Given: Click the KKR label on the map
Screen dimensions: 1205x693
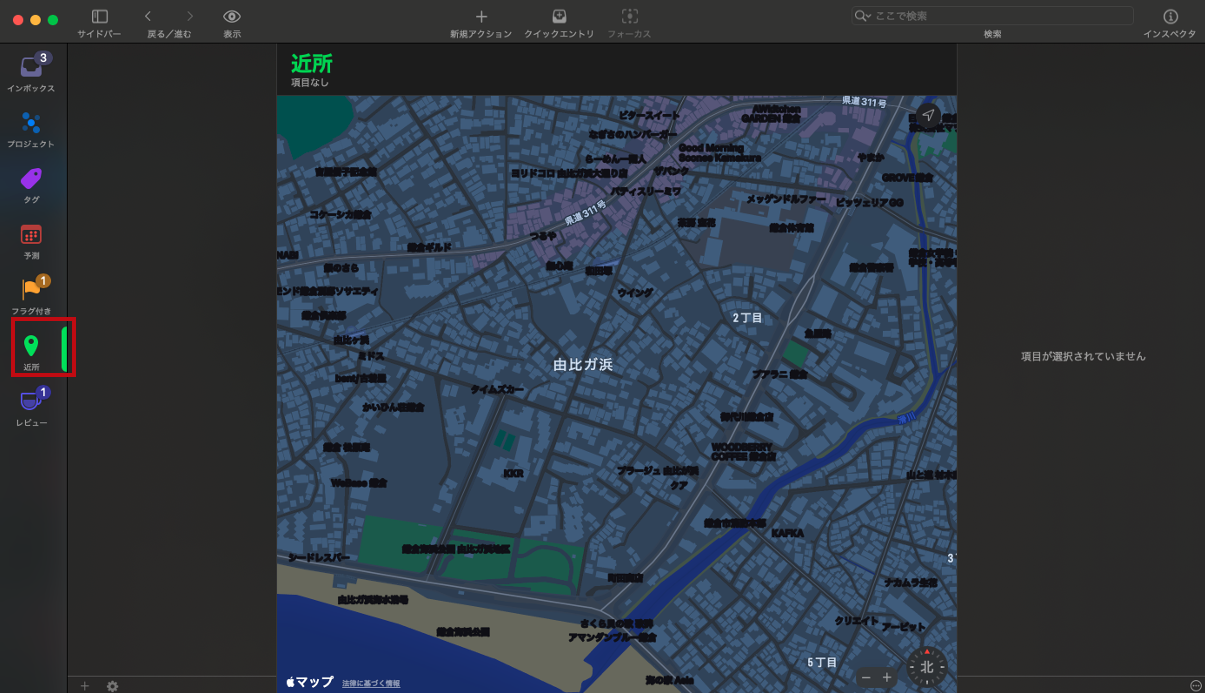Looking at the screenshot, I should pyautogui.click(x=513, y=473).
